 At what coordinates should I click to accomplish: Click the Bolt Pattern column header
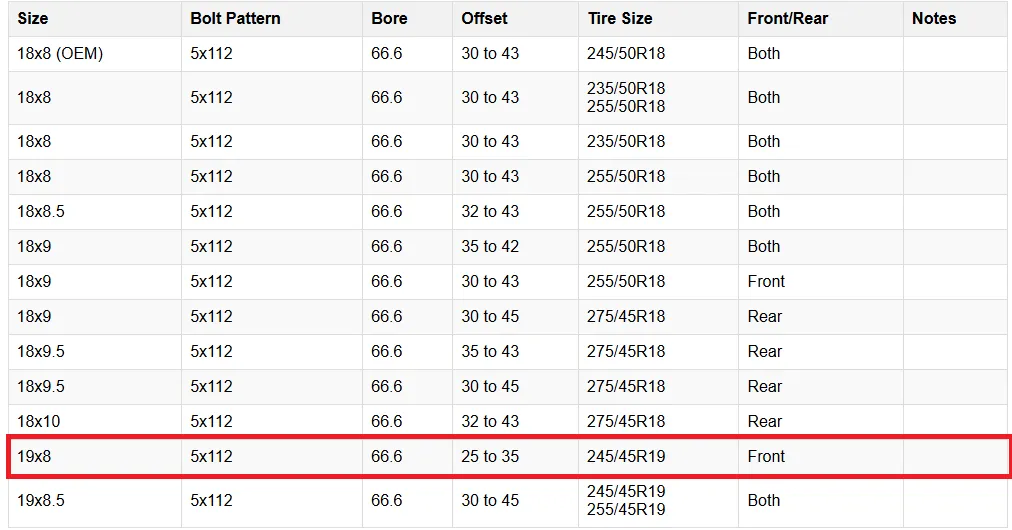[x=235, y=19]
